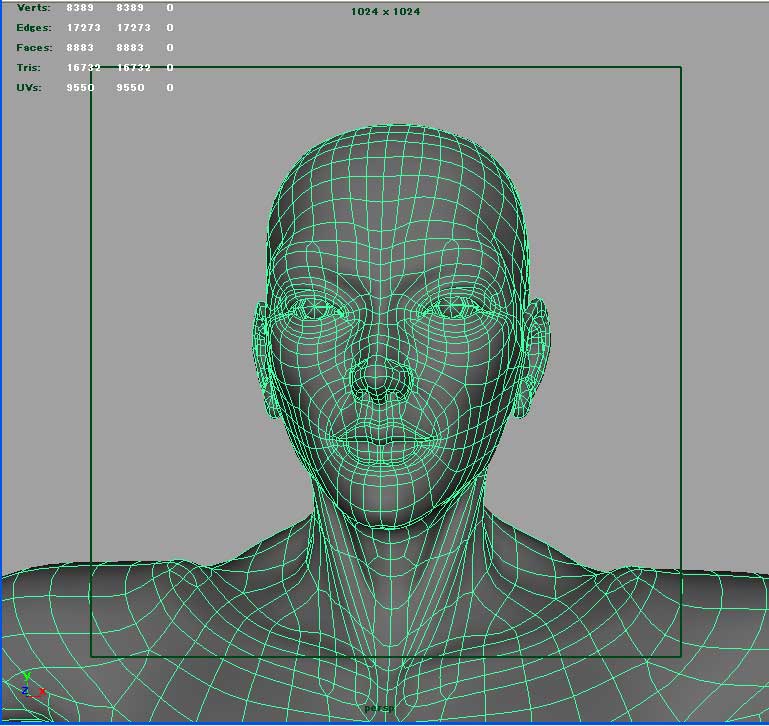
Task: Click the Faces label in the poly count HUD
Action: click(34, 48)
